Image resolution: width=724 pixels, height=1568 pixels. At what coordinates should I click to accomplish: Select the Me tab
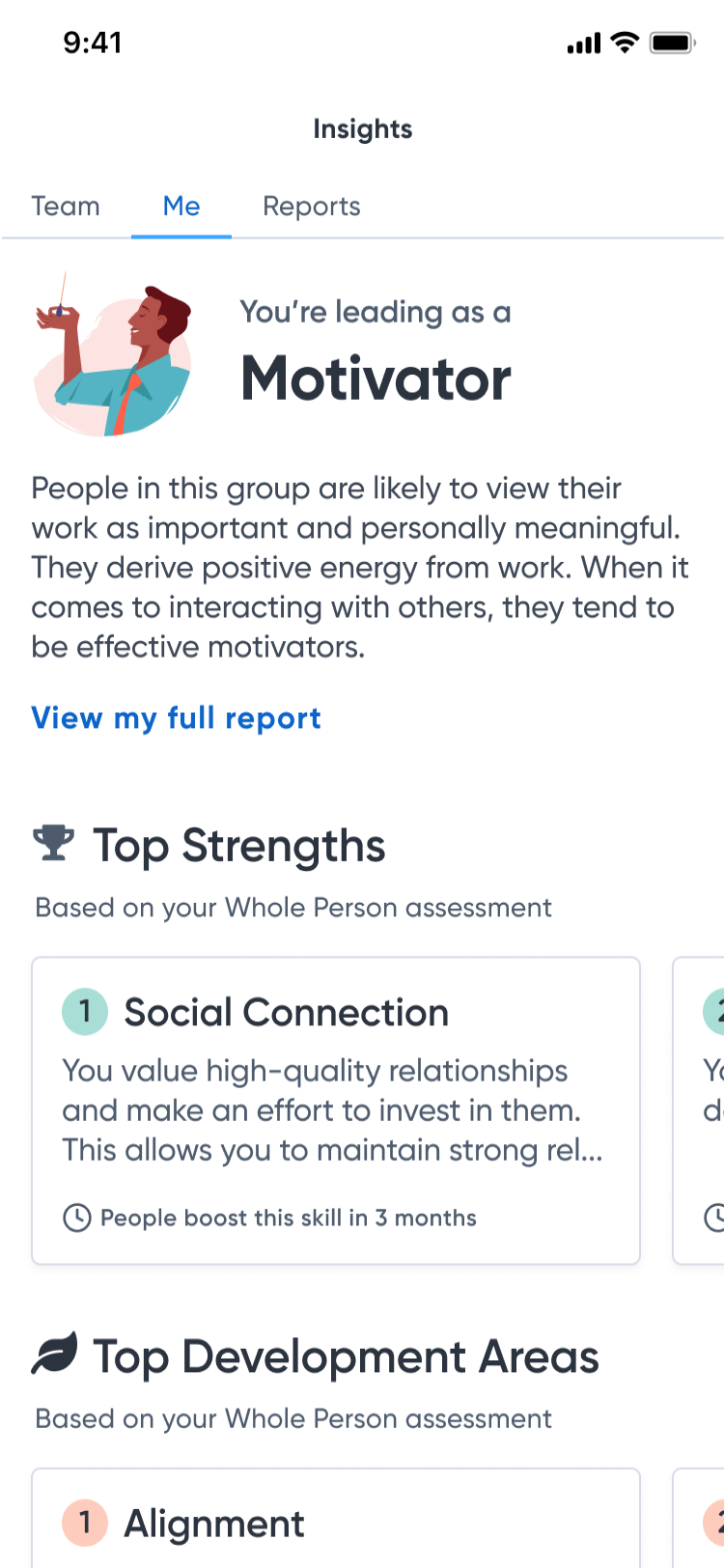coord(181,207)
